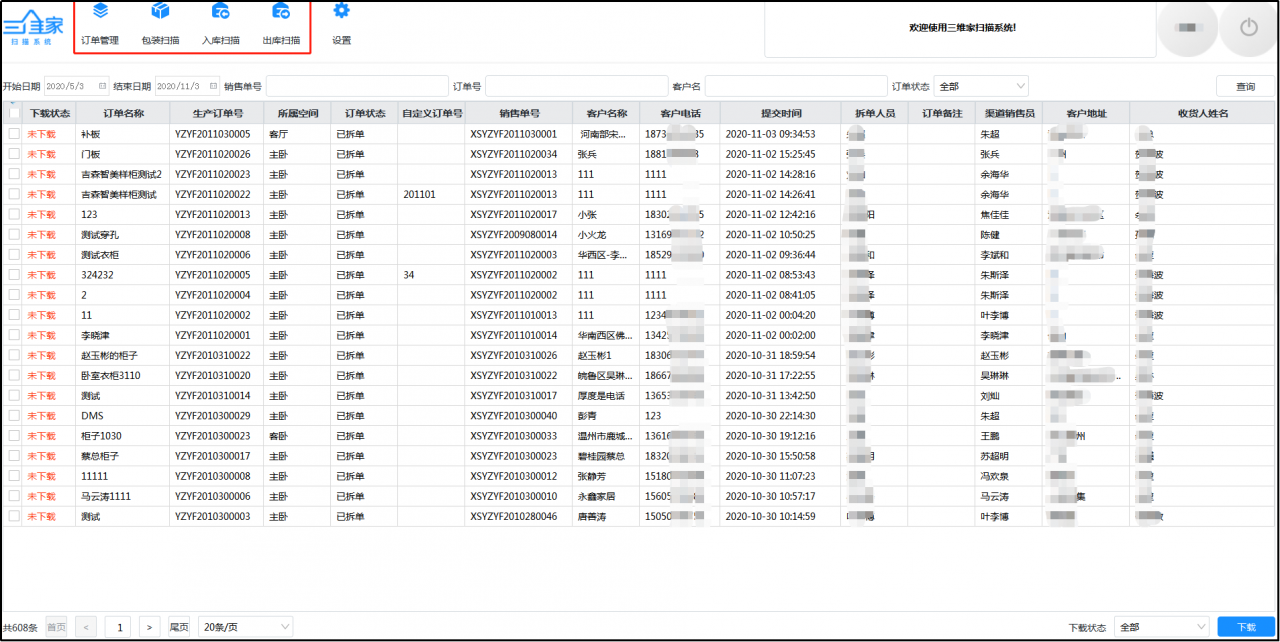Click the user avatar circle
The width and height of the screenshot is (1280, 642).
pos(1187,27)
